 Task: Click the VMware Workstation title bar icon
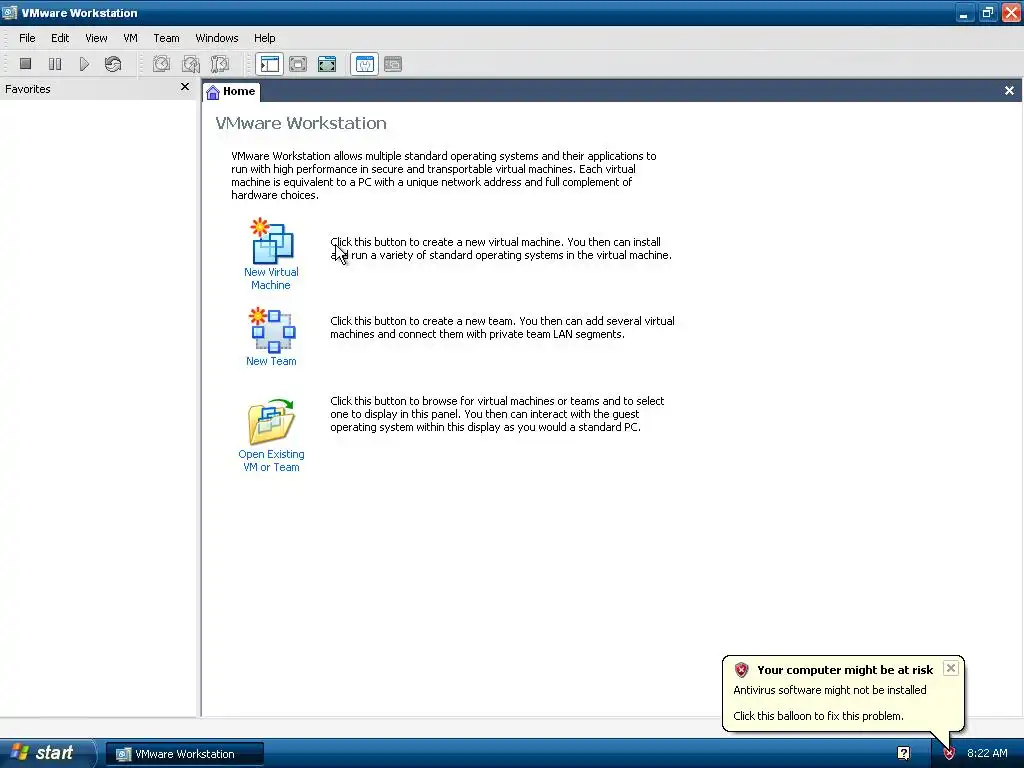pyautogui.click(x=9, y=12)
